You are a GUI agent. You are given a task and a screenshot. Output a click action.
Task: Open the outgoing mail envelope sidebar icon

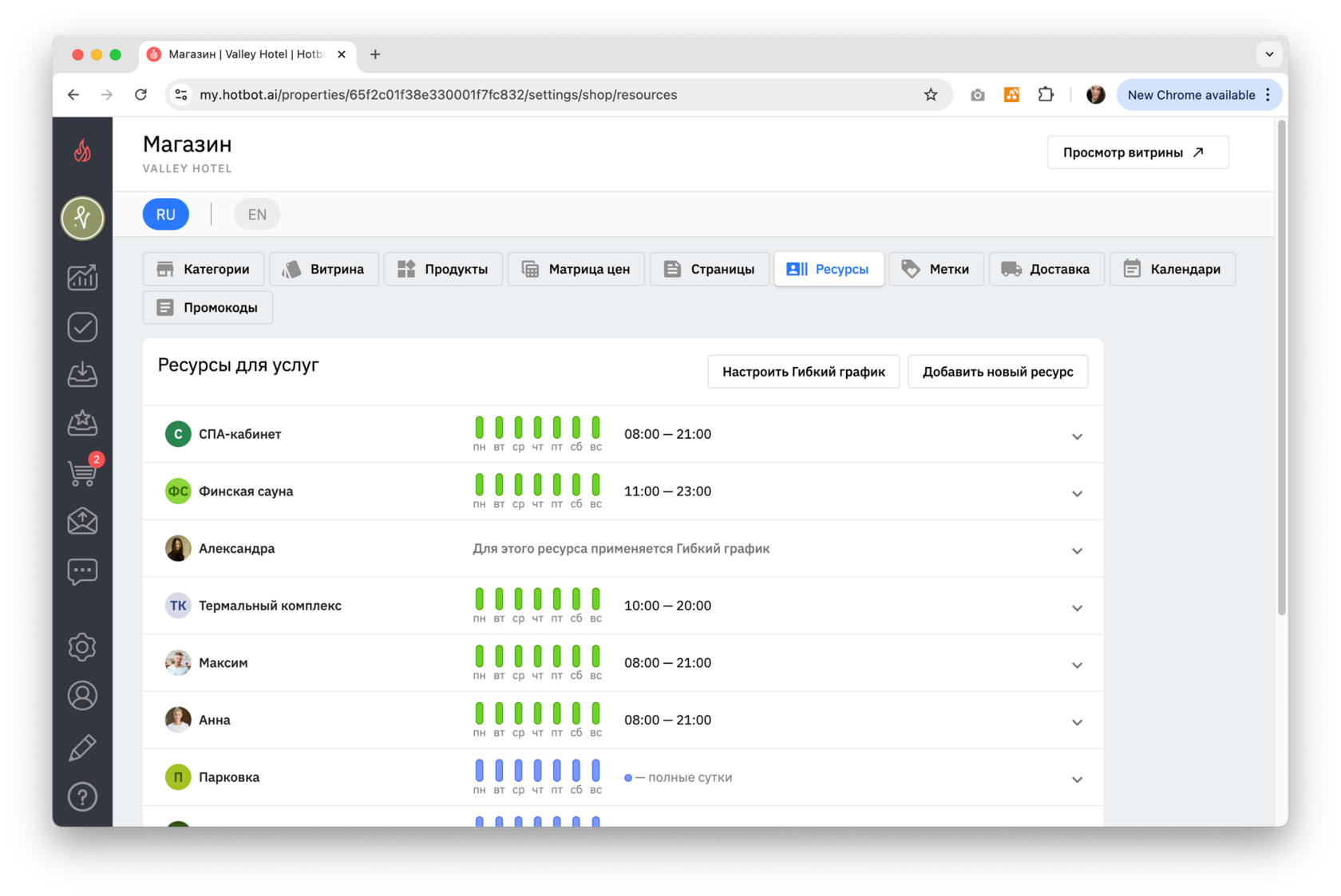tap(82, 521)
